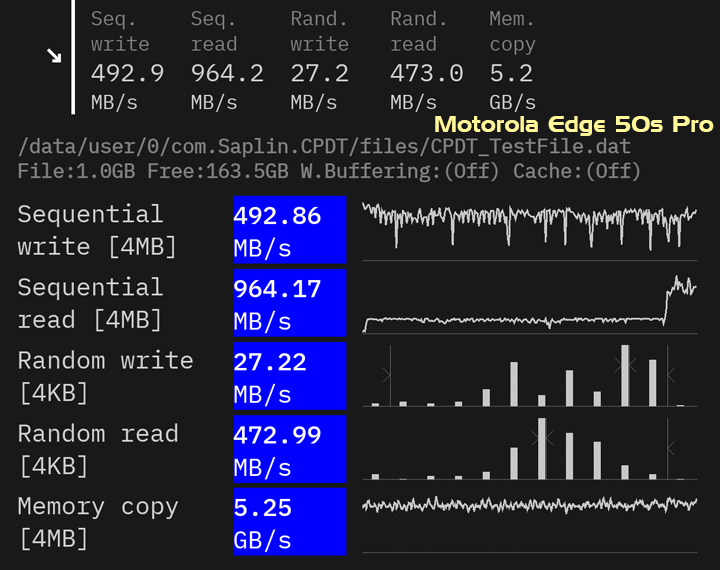
Task: Tap the 27.22 MB/s result box
Action: (x=290, y=376)
